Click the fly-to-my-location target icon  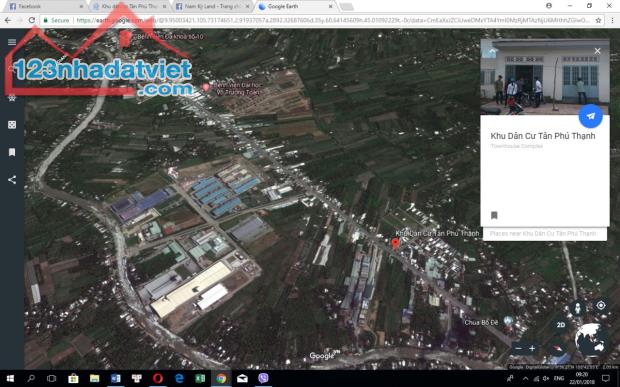pyautogui.click(x=601, y=305)
